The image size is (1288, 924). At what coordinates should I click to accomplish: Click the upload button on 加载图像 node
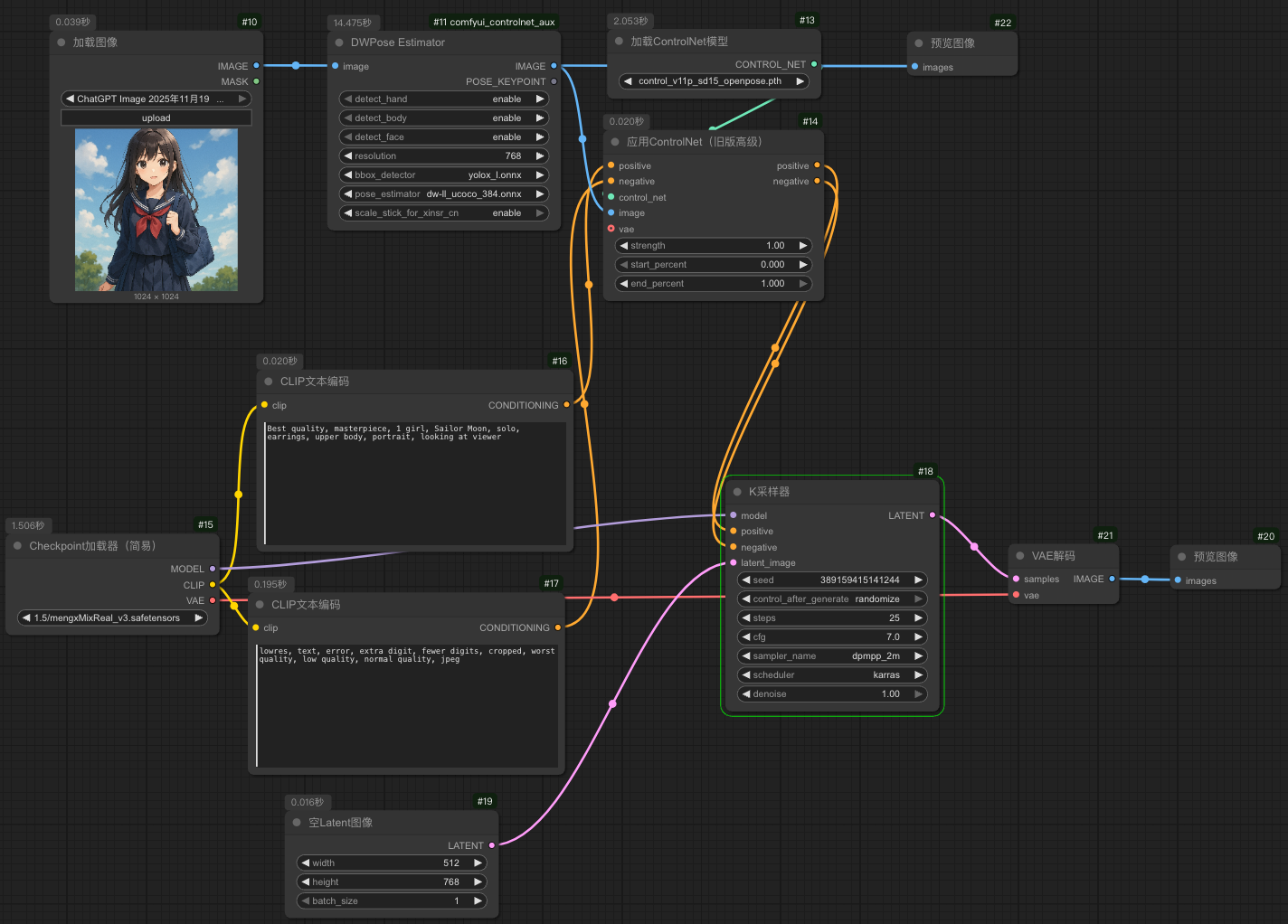(x=156, y=117)
